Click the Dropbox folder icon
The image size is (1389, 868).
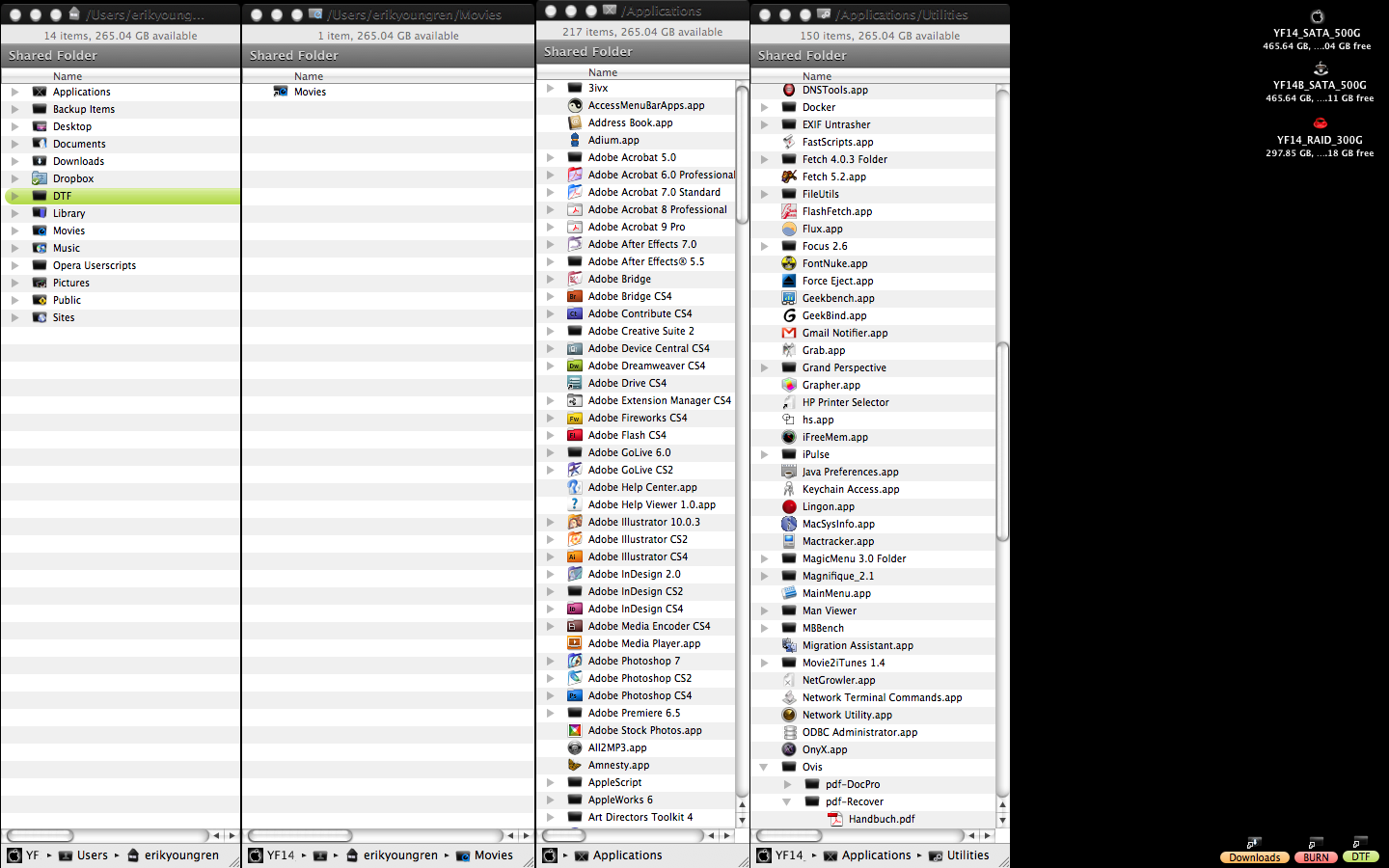point(40,178)
